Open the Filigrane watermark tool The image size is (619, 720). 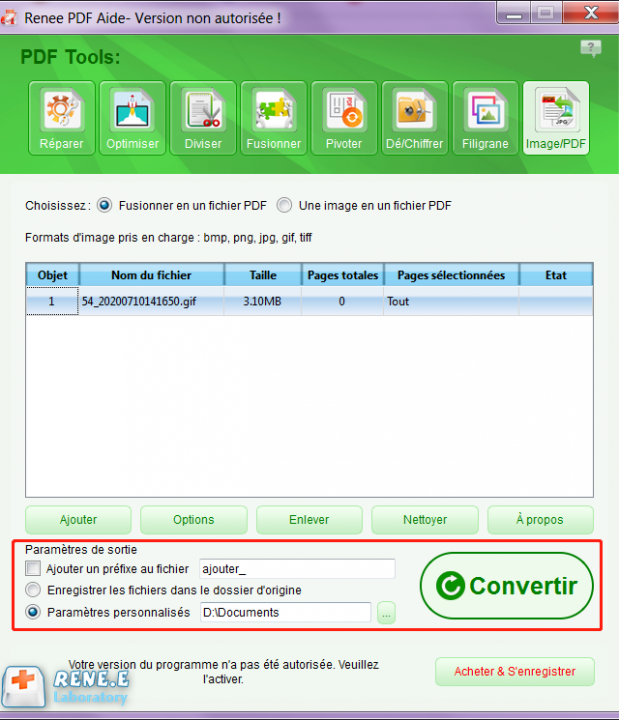pos(485,118)
